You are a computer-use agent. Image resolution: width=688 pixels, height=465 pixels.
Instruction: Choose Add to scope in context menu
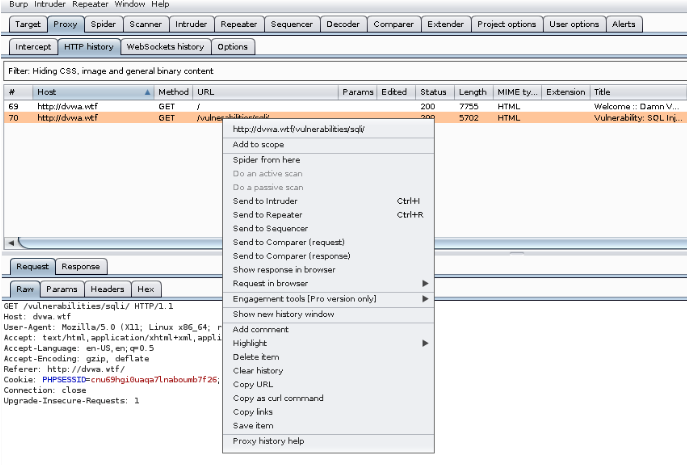(x=329, y=144)
